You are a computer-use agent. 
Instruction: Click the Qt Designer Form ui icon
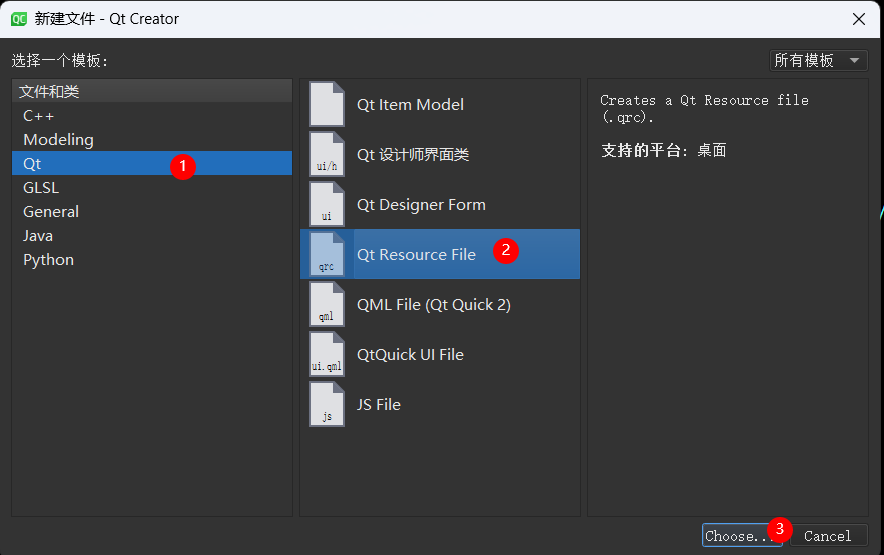tap(327, 204)
